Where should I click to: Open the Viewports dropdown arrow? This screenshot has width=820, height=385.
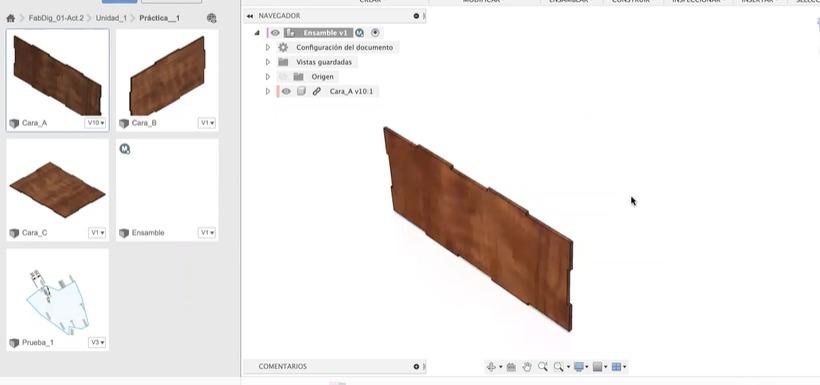(624, 367)
